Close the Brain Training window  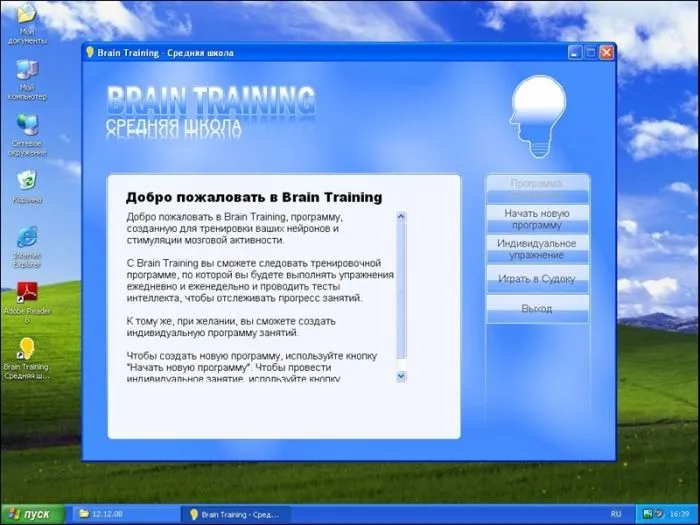pyautogui.click(x=606, y=53)
